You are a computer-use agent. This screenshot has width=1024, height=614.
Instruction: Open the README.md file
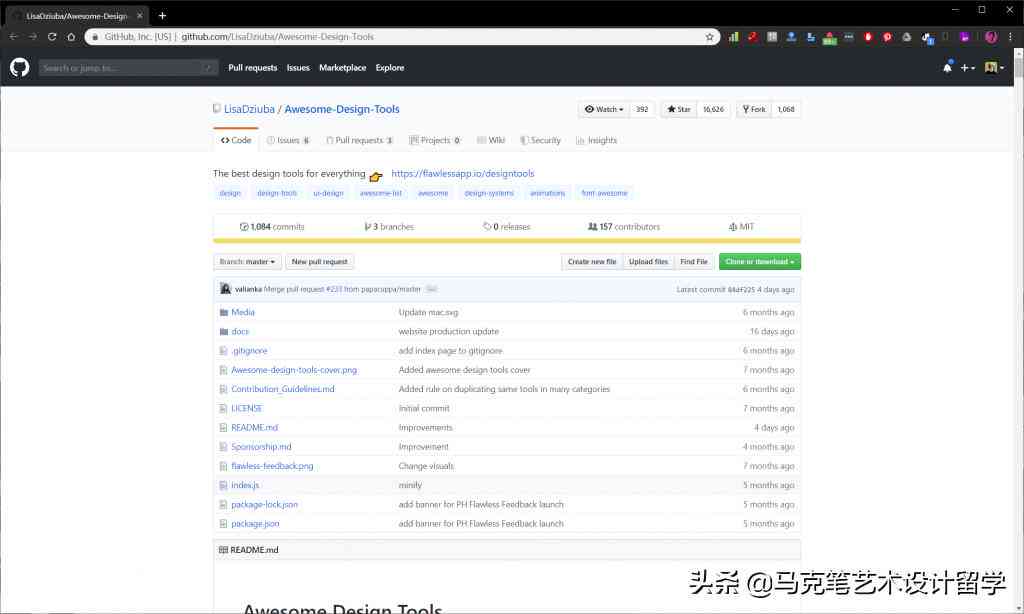click(x=254, y=427)
